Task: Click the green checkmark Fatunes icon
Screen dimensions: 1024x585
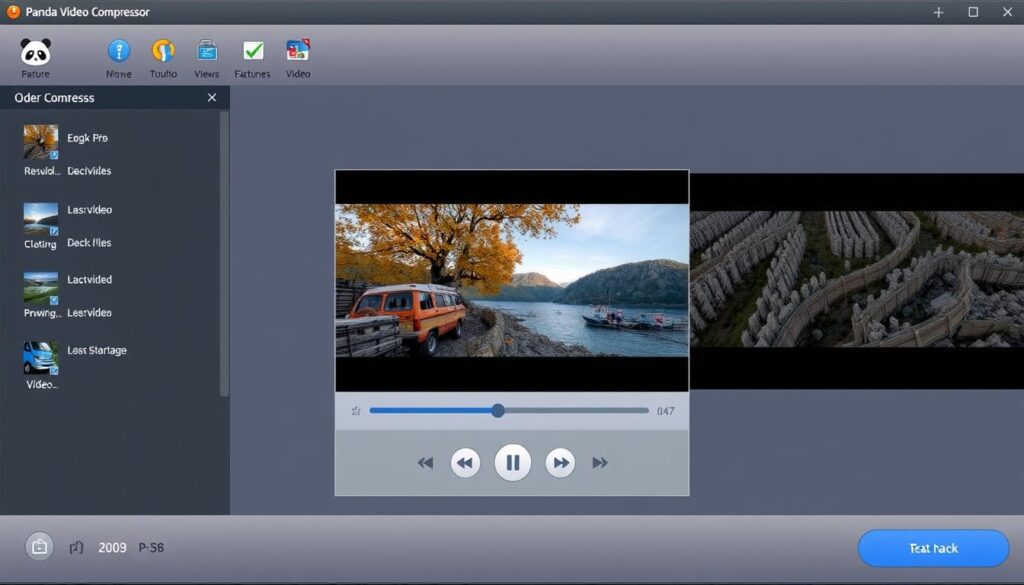Action: coord(253,51)
